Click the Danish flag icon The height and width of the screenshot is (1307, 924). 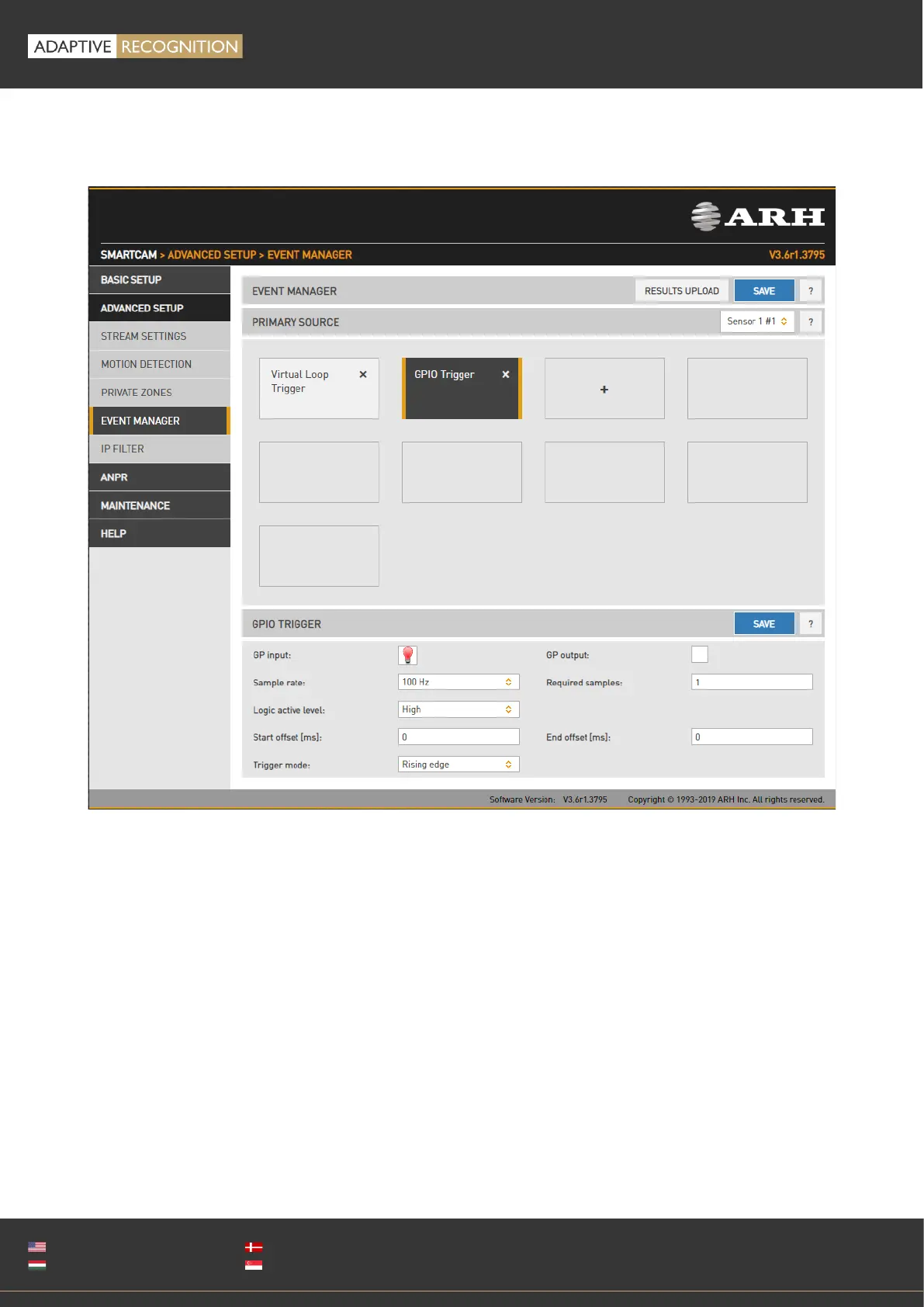point(254,1247)
